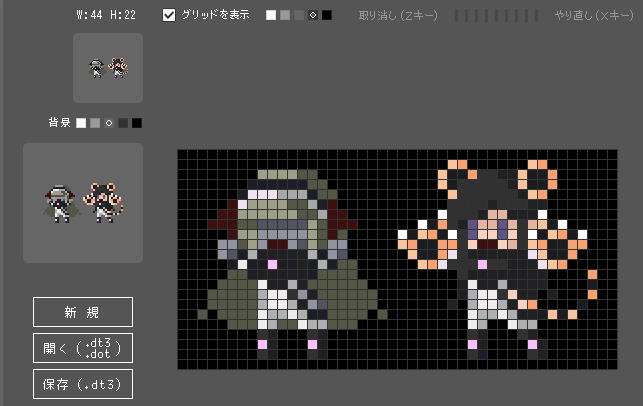Screen dimensions: 643x406
Task: Toggle the グリッドを表示 checkbox
Action: (169, 15)
